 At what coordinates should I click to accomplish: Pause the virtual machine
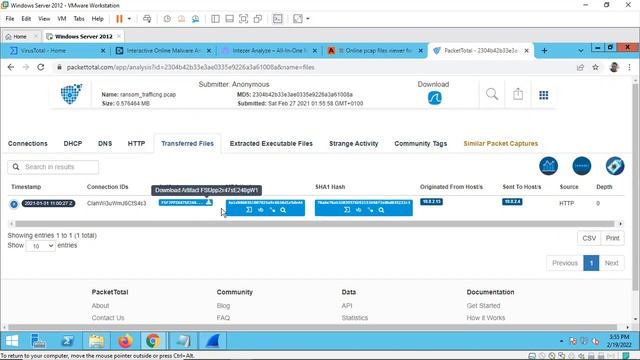[119, 19]
